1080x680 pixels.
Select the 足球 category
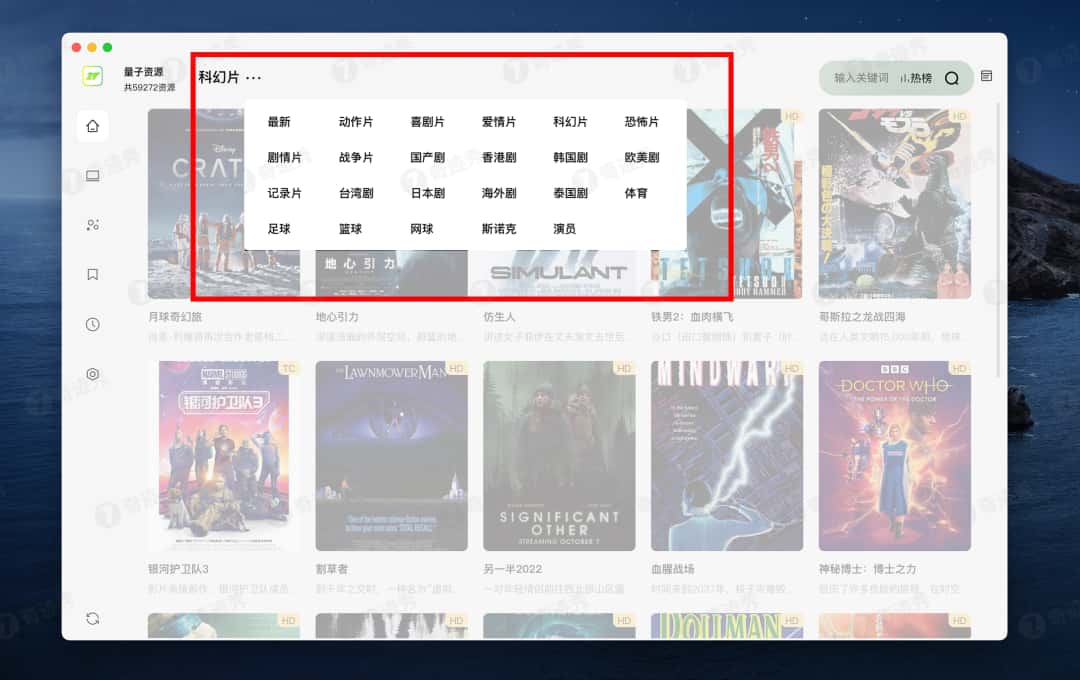[279, 229]
